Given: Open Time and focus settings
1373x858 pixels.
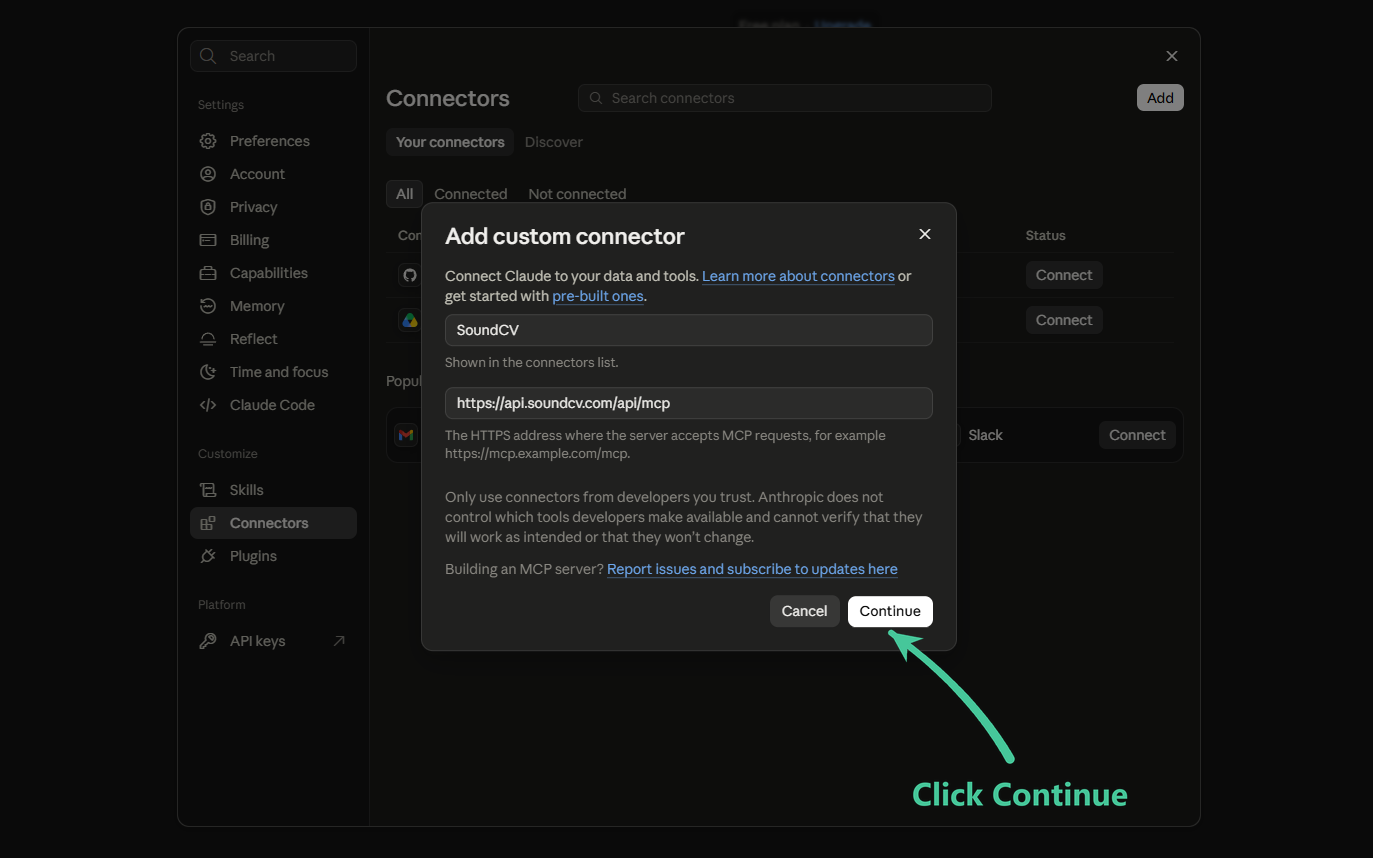Looking at the screenshot, I should (x=273, y=372).
